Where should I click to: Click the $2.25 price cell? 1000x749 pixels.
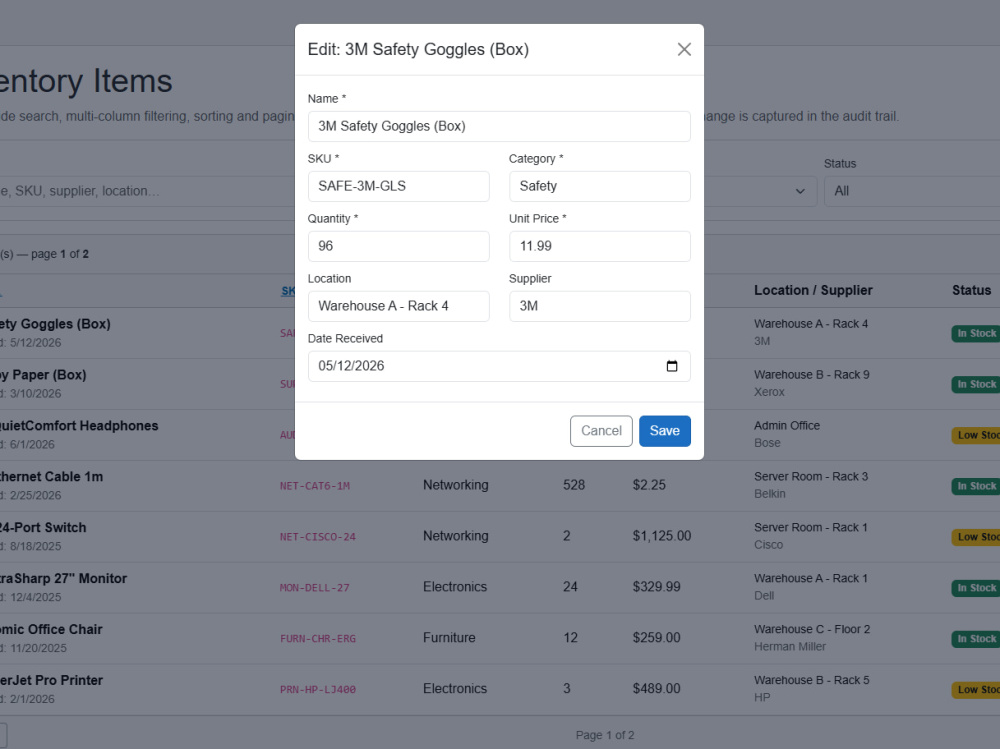coord(649,485)
